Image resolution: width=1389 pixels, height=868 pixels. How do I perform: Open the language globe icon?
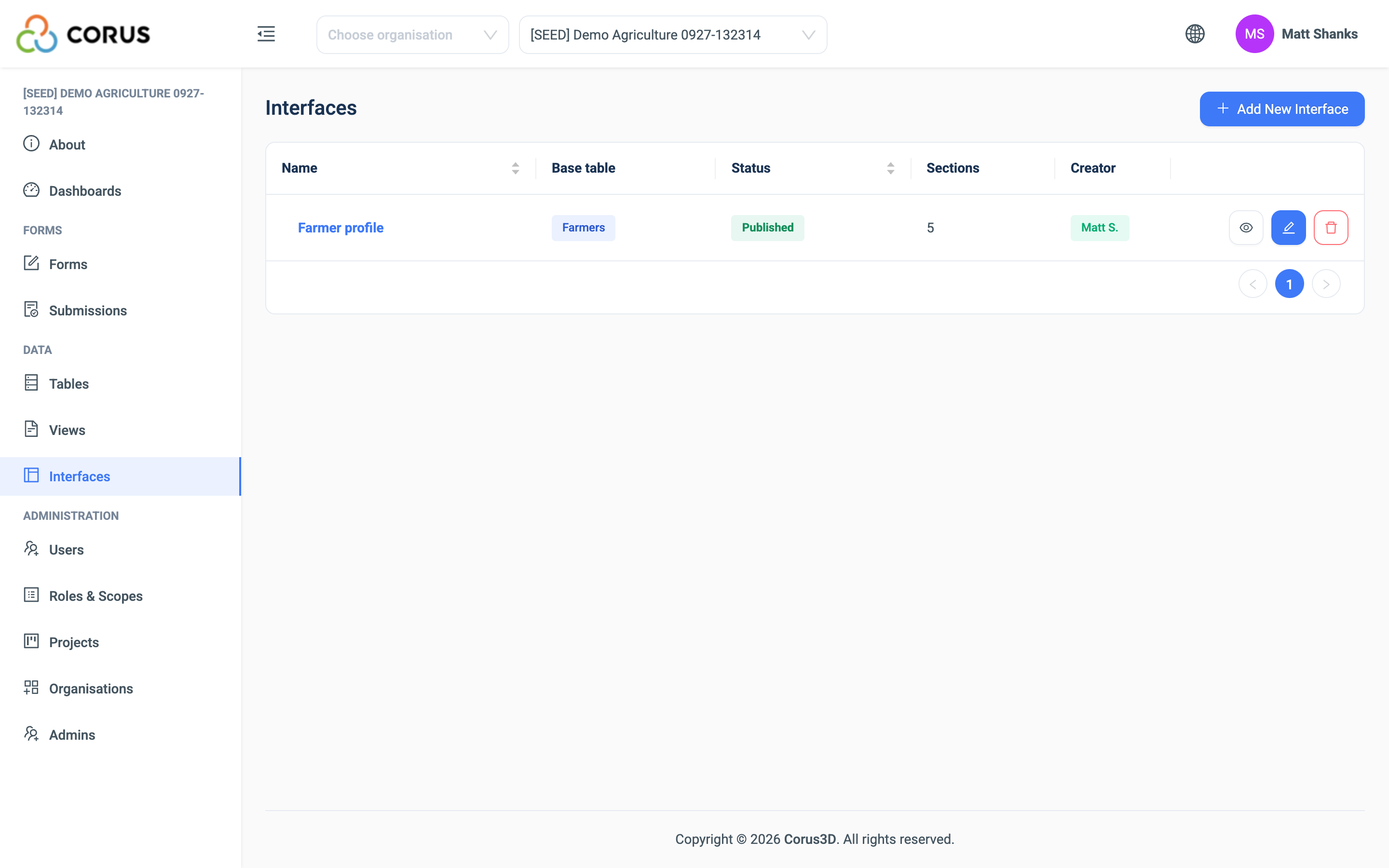point(1195,34)
